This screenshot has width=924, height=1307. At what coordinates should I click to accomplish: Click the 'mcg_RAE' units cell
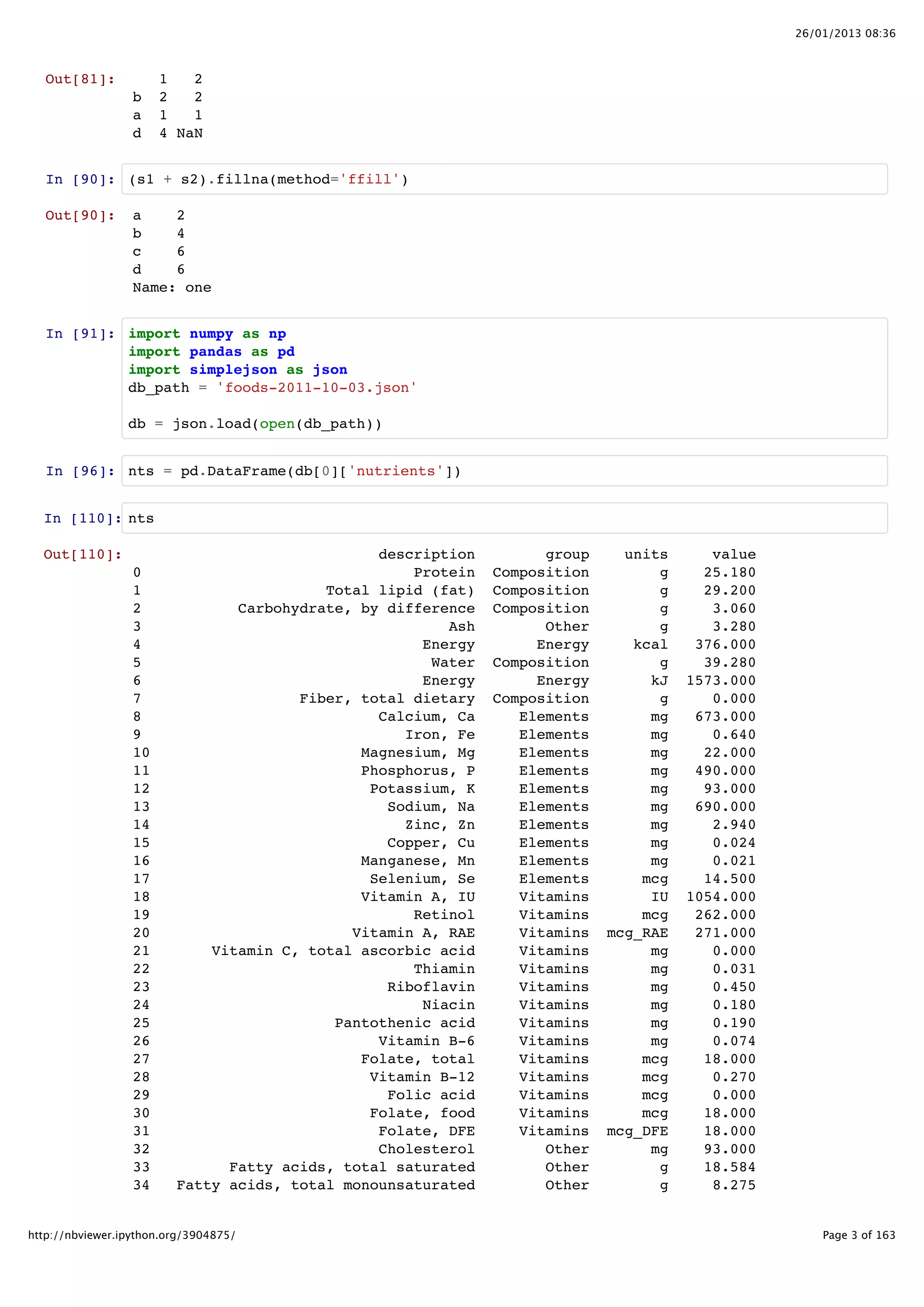(637, 933)
